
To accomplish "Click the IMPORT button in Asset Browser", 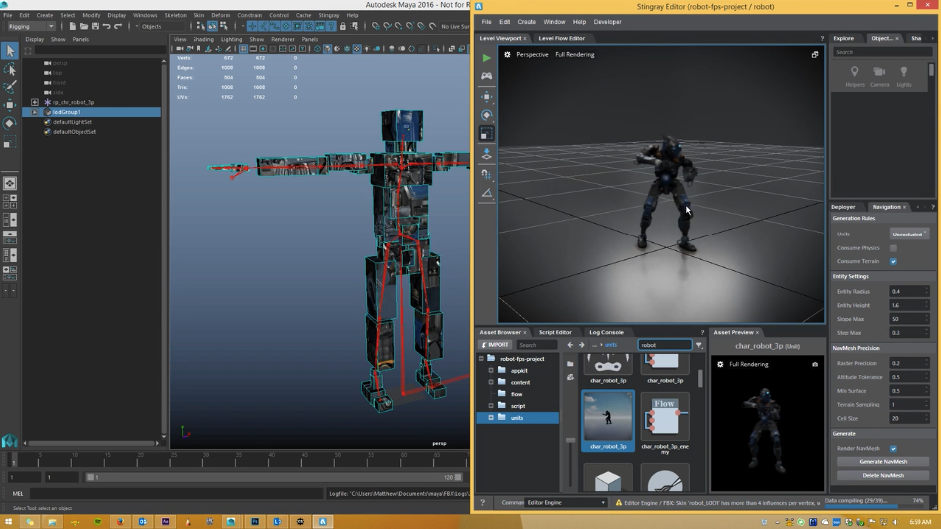I will 495,345.
